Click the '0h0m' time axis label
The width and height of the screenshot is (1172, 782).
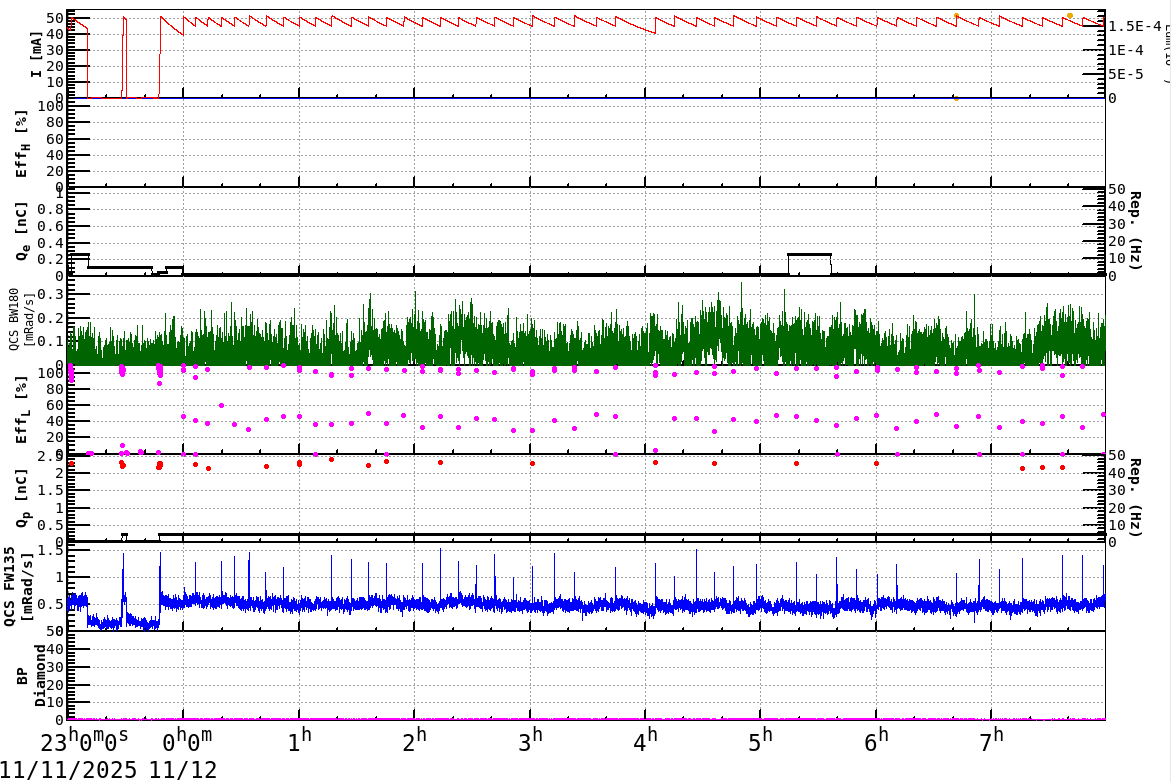pos(188,743)
